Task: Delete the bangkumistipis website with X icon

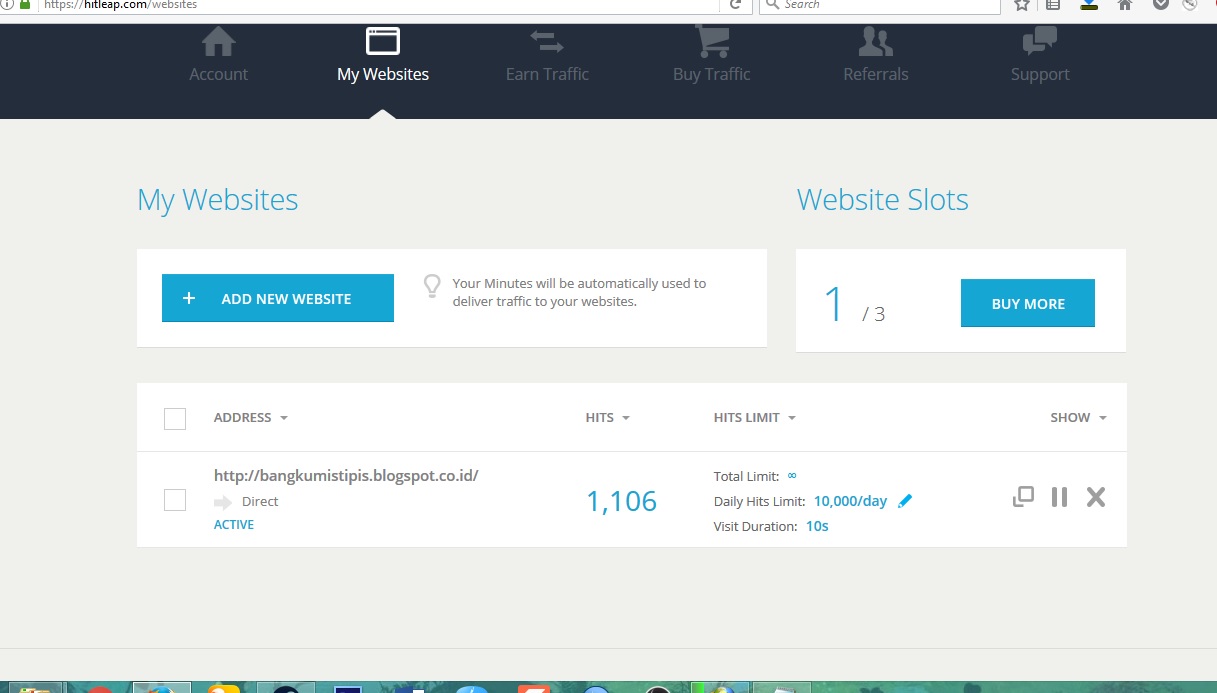Action: (x=1095, y=496)
